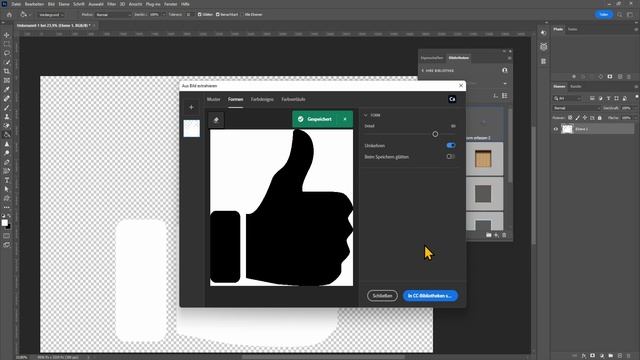Toggle the Benachbart checkbox
Screen dimensions: 640x360
click(x=218, y=15)
